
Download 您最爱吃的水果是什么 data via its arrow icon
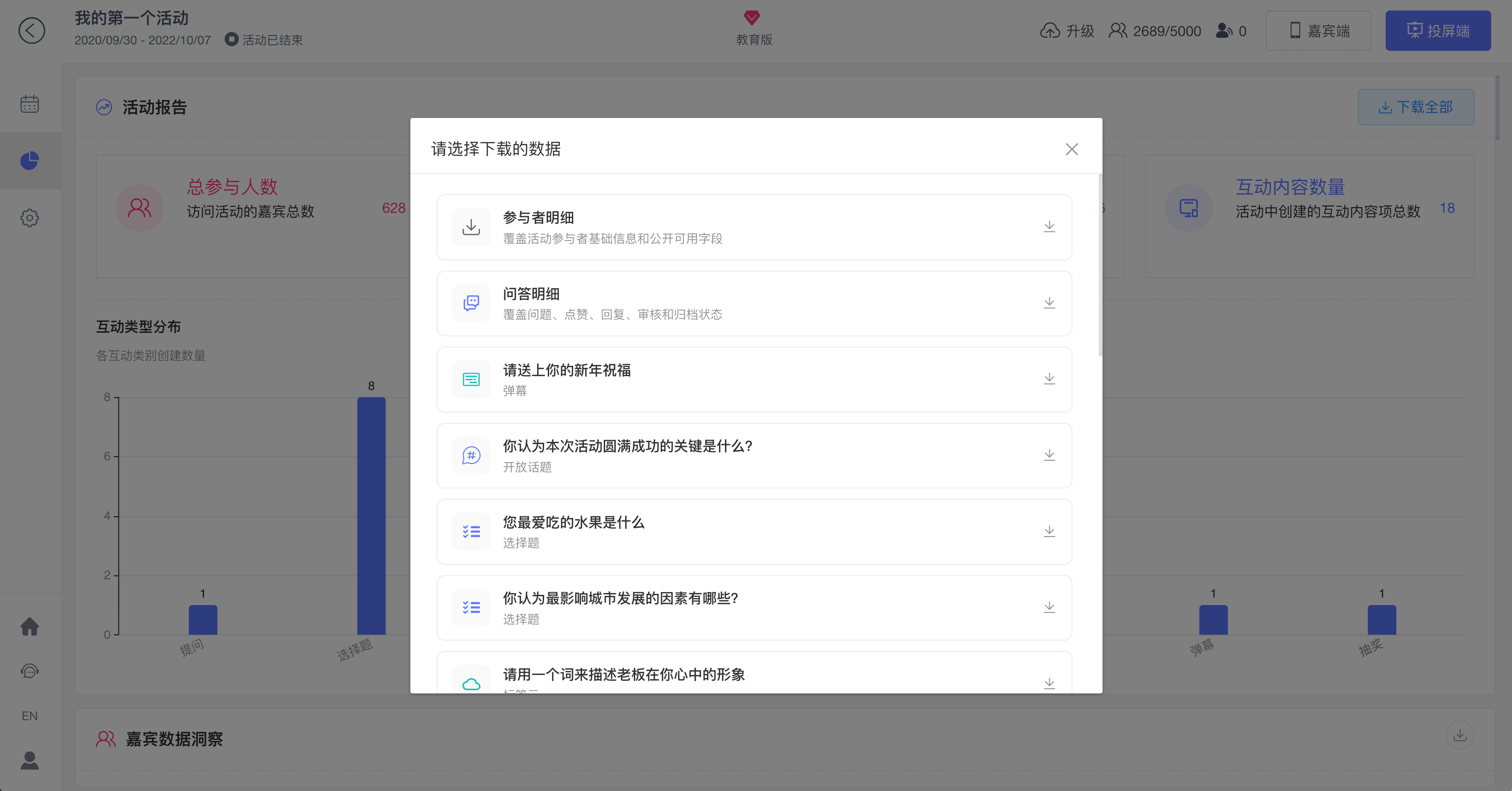pos(1049,531)
